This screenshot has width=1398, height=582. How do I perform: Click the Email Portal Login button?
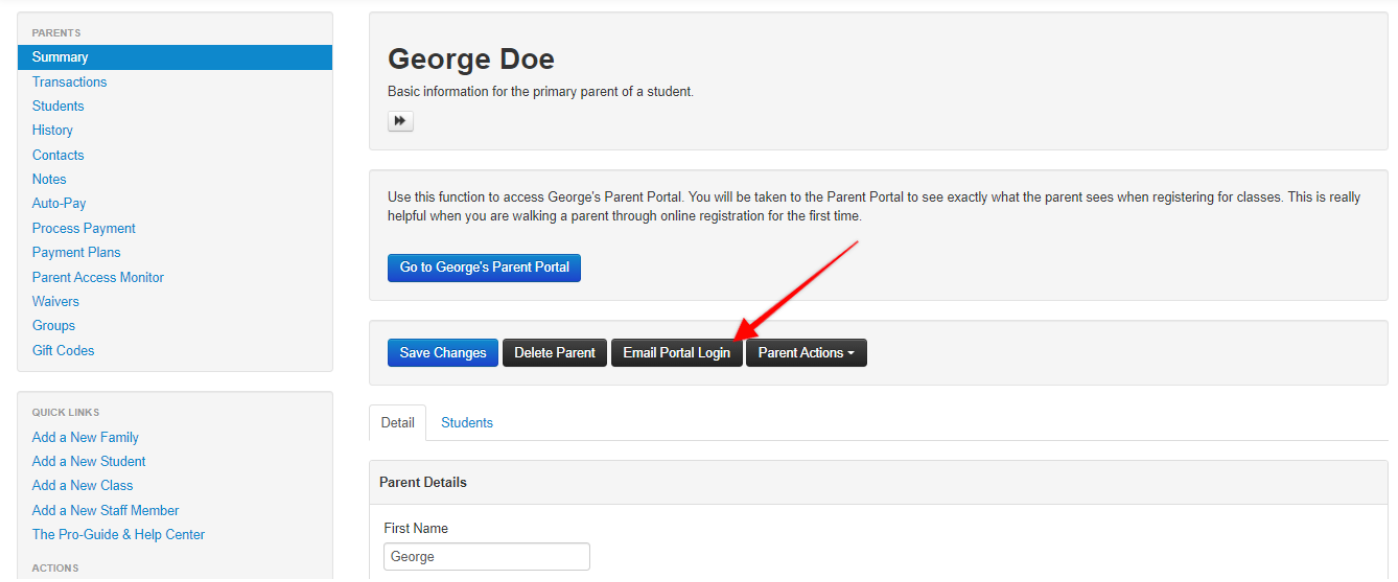coord(677,353)
